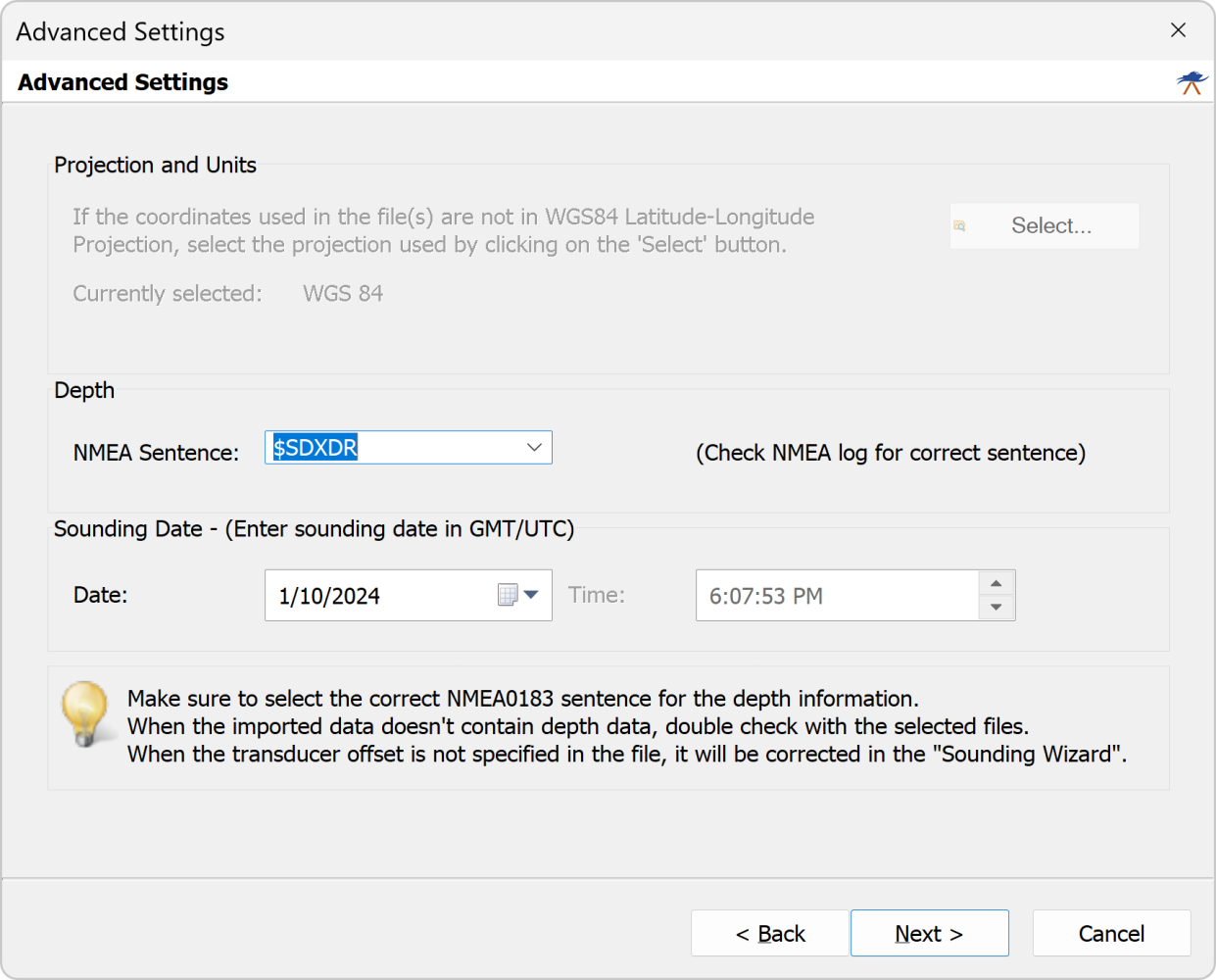Image resolution: width=1216 pixels, height=980 pixels.
Task: Proceed with the Next > button
Action: (x=930, y=933)
